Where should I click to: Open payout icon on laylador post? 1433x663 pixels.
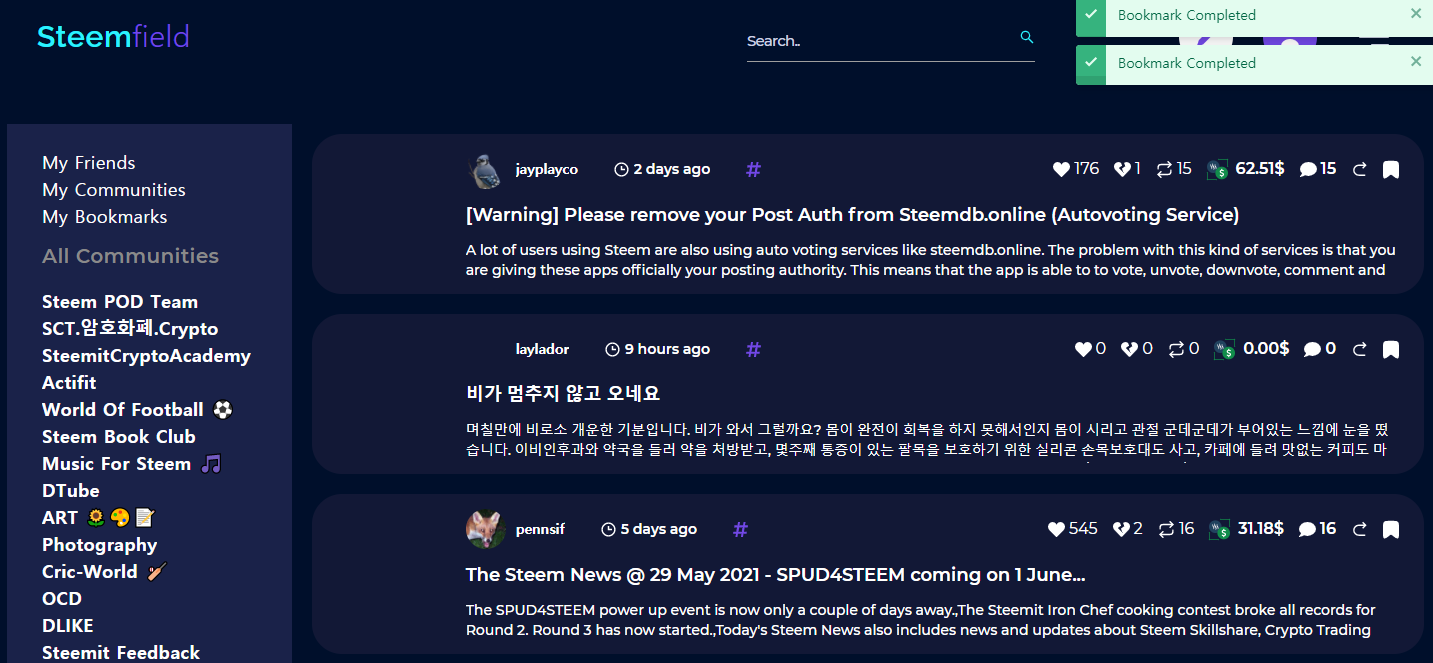pos(1224,350)
